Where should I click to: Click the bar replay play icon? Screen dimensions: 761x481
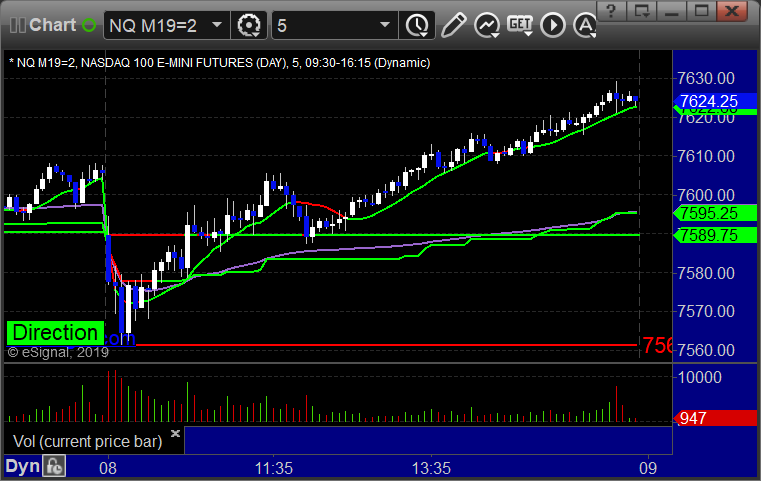click(x=553, y=25)
